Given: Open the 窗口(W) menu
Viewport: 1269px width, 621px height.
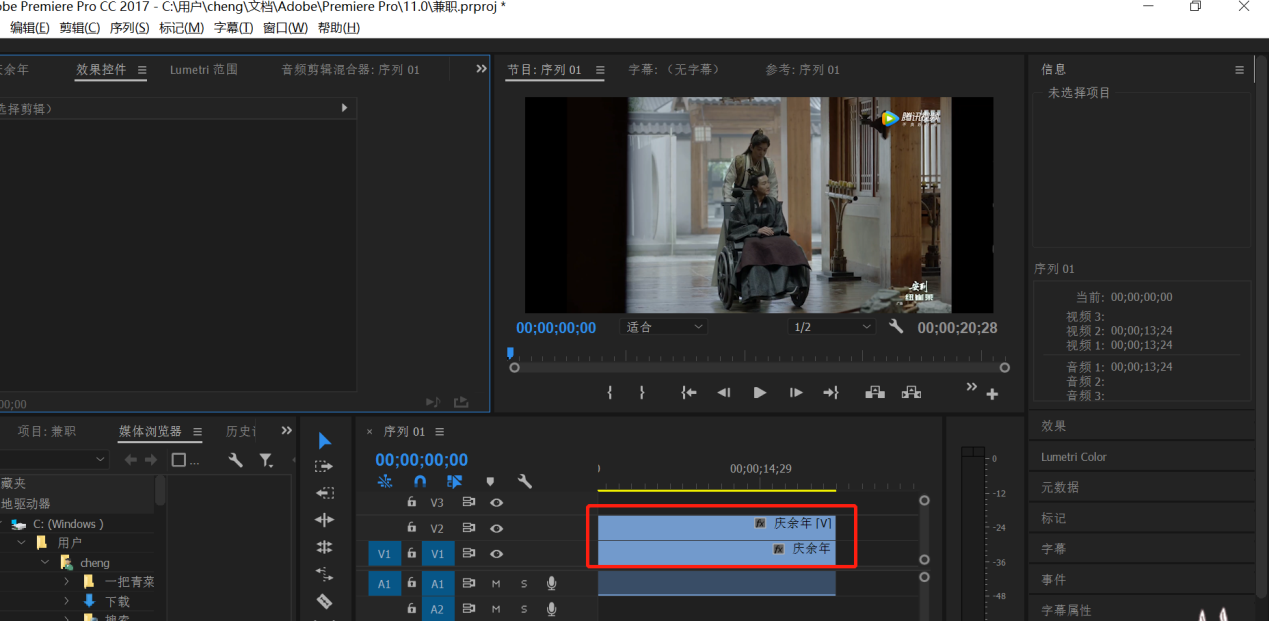Looking at the screenshot, I should 285,28.
